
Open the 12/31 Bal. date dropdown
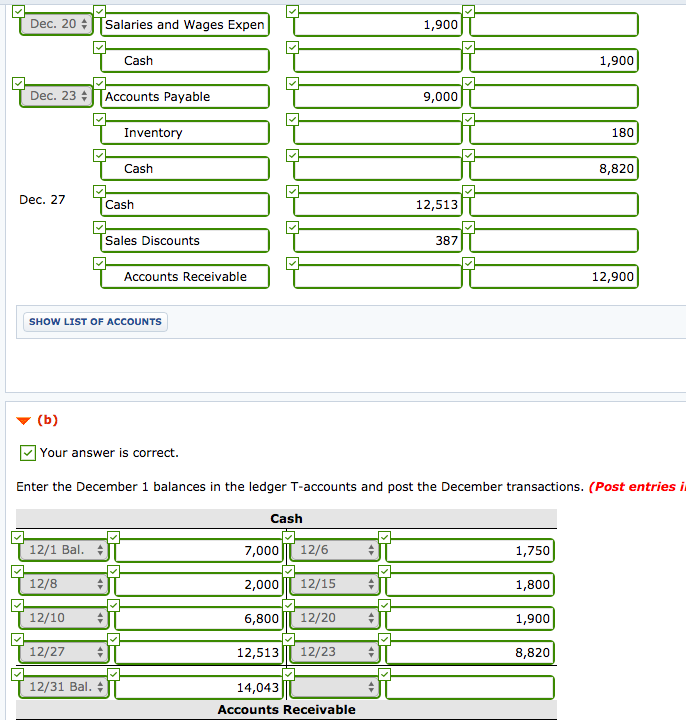pos(64,686)
